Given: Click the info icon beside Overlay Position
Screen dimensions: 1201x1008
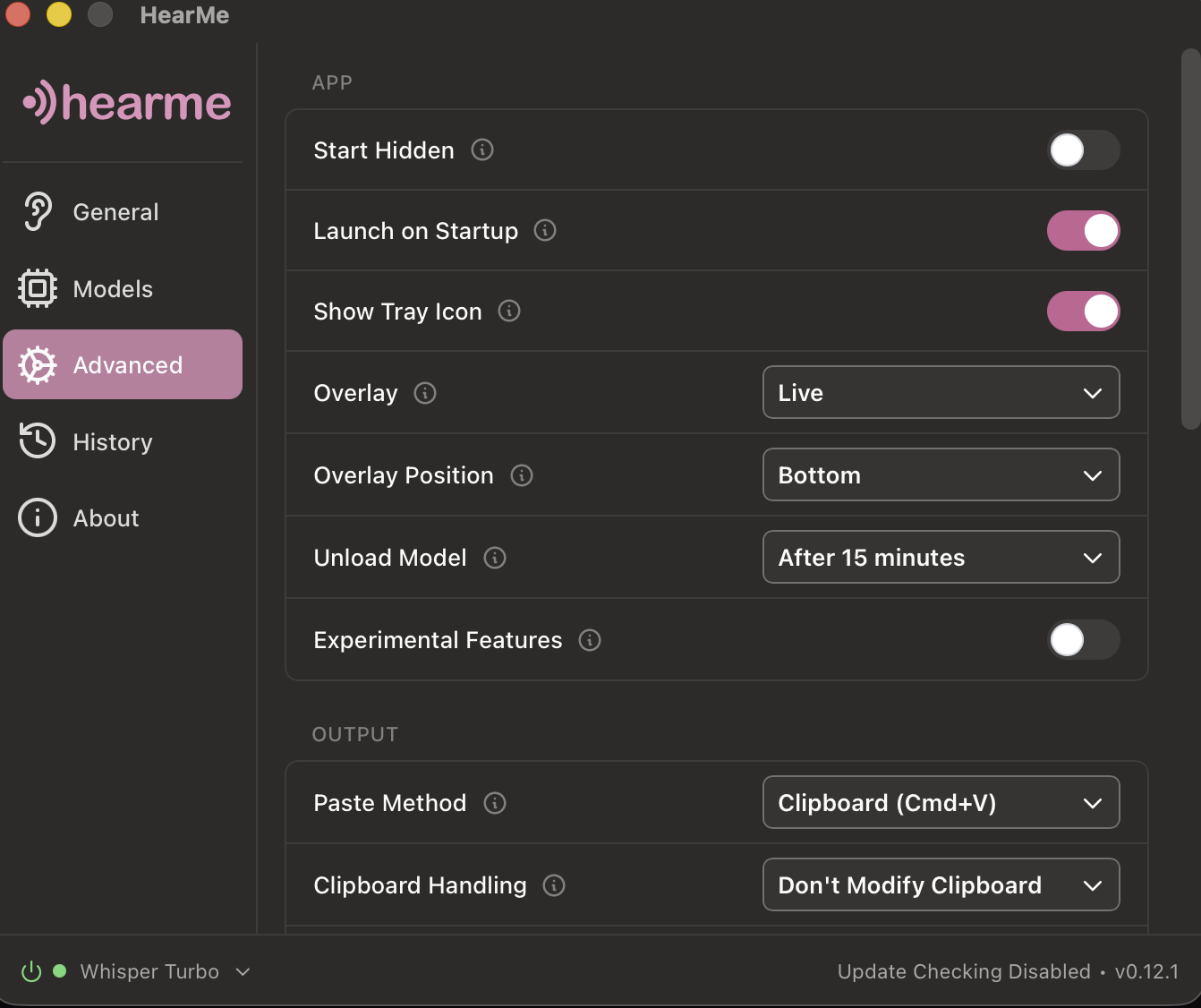Looking at the screenshot, I should point(522,475).
